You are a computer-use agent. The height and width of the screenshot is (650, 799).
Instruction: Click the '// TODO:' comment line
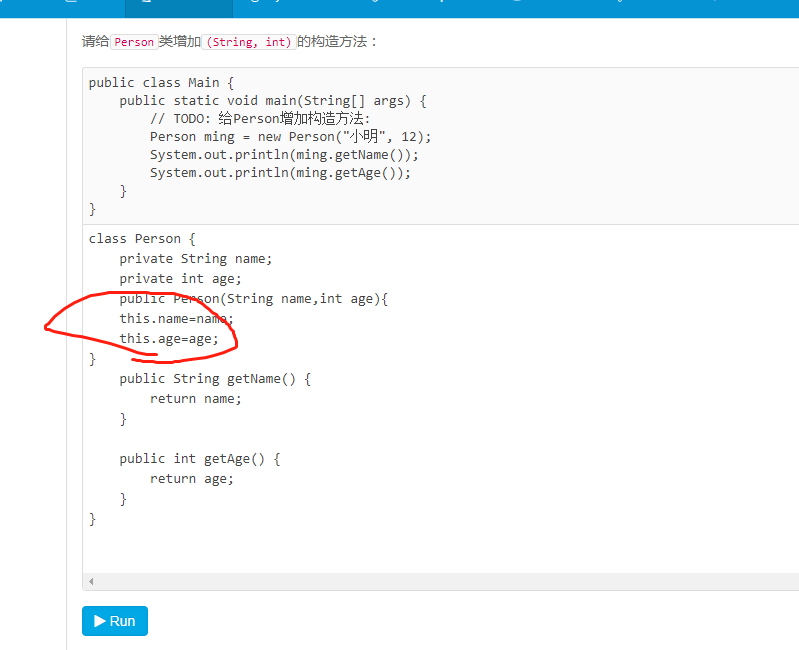point(260,119)
